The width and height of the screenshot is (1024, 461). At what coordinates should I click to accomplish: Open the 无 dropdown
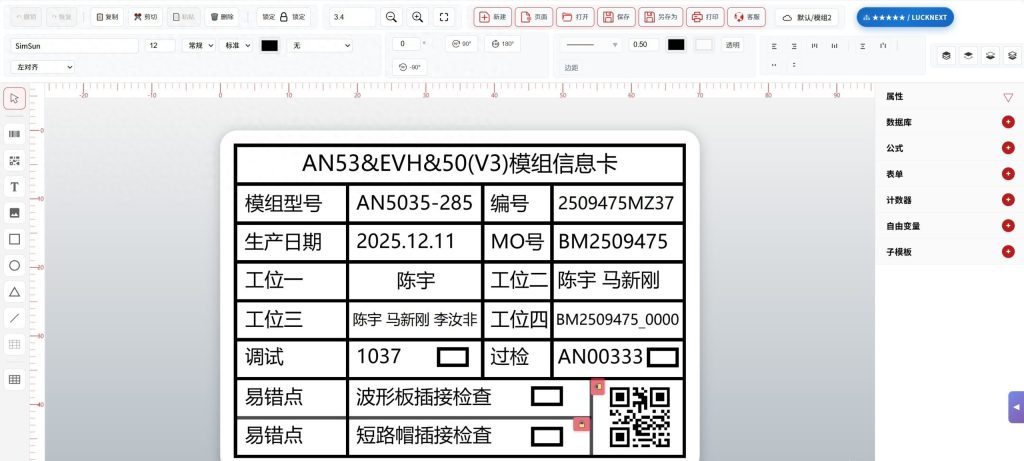click(x=319, y=46)
